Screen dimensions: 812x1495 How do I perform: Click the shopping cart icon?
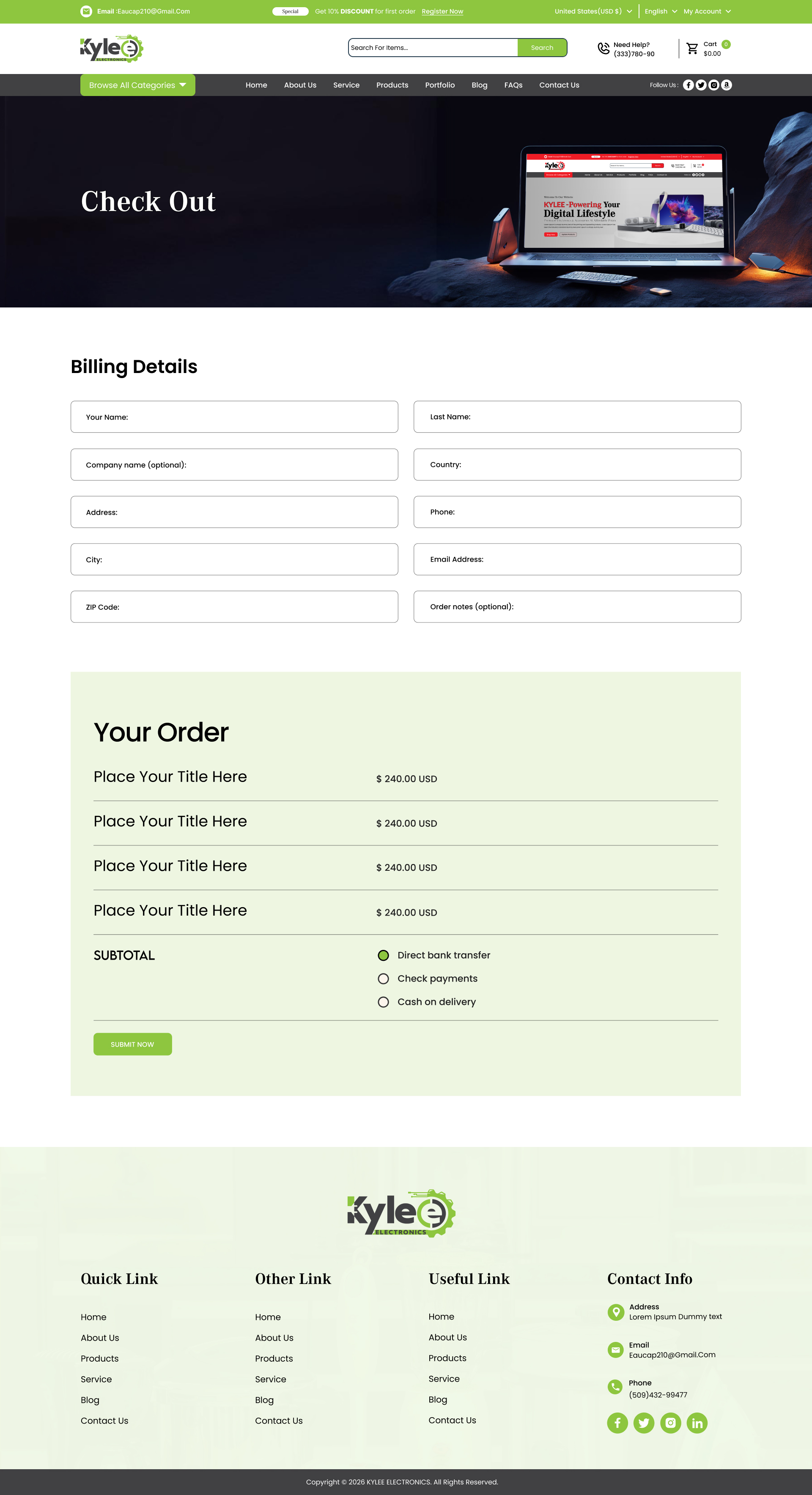coord(692,49)
